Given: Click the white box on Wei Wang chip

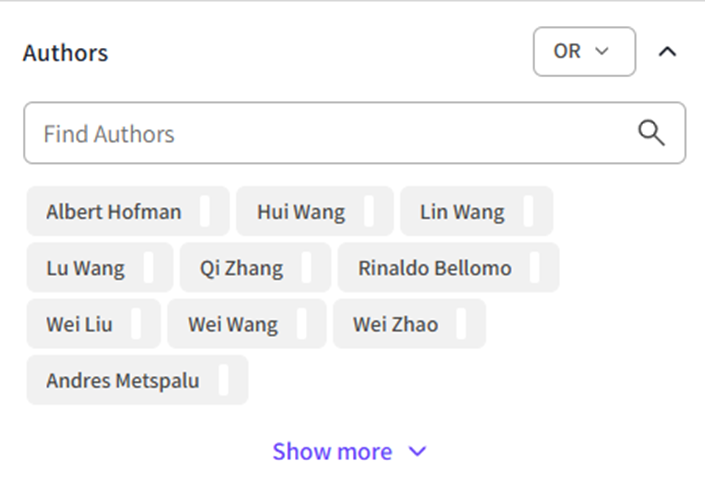Looking at the screenshot, I should tap(306, 324).
